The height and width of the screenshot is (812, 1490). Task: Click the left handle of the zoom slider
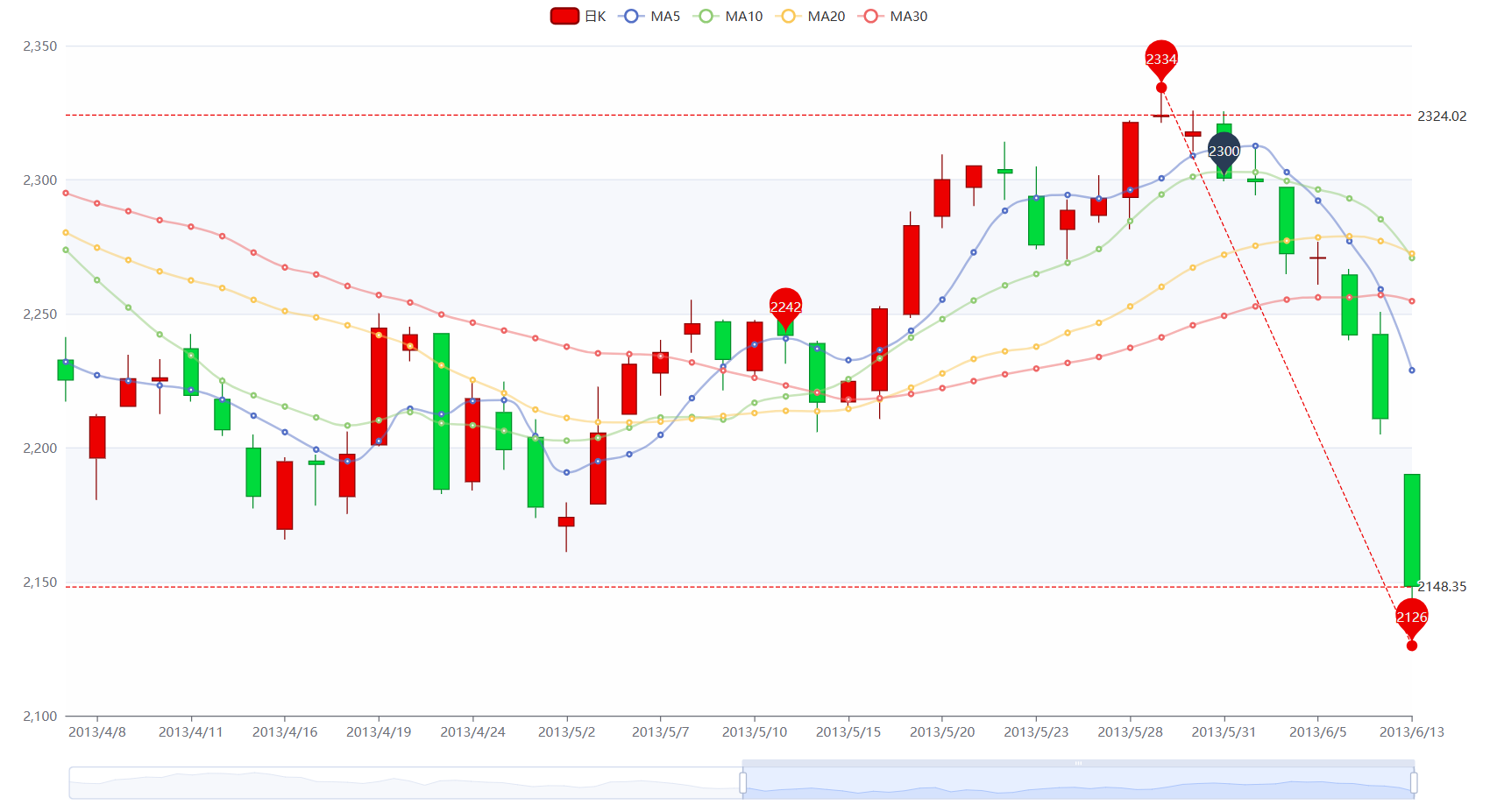point(743,782)
